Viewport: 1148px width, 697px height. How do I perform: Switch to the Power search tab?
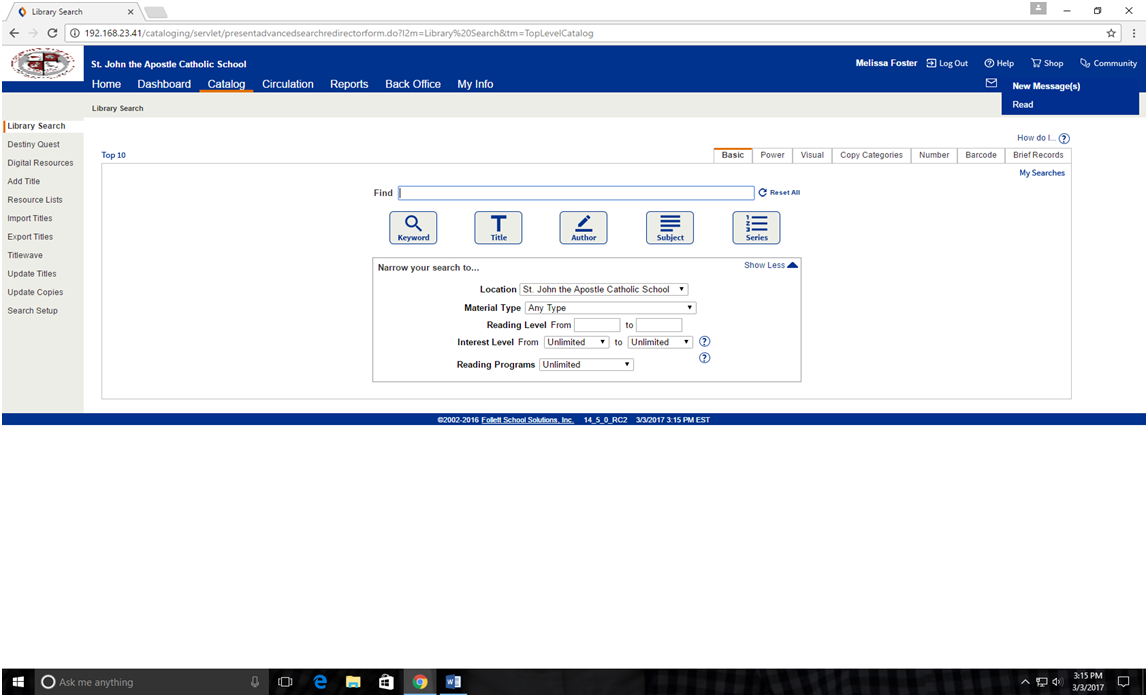click(x=772, y=155)
